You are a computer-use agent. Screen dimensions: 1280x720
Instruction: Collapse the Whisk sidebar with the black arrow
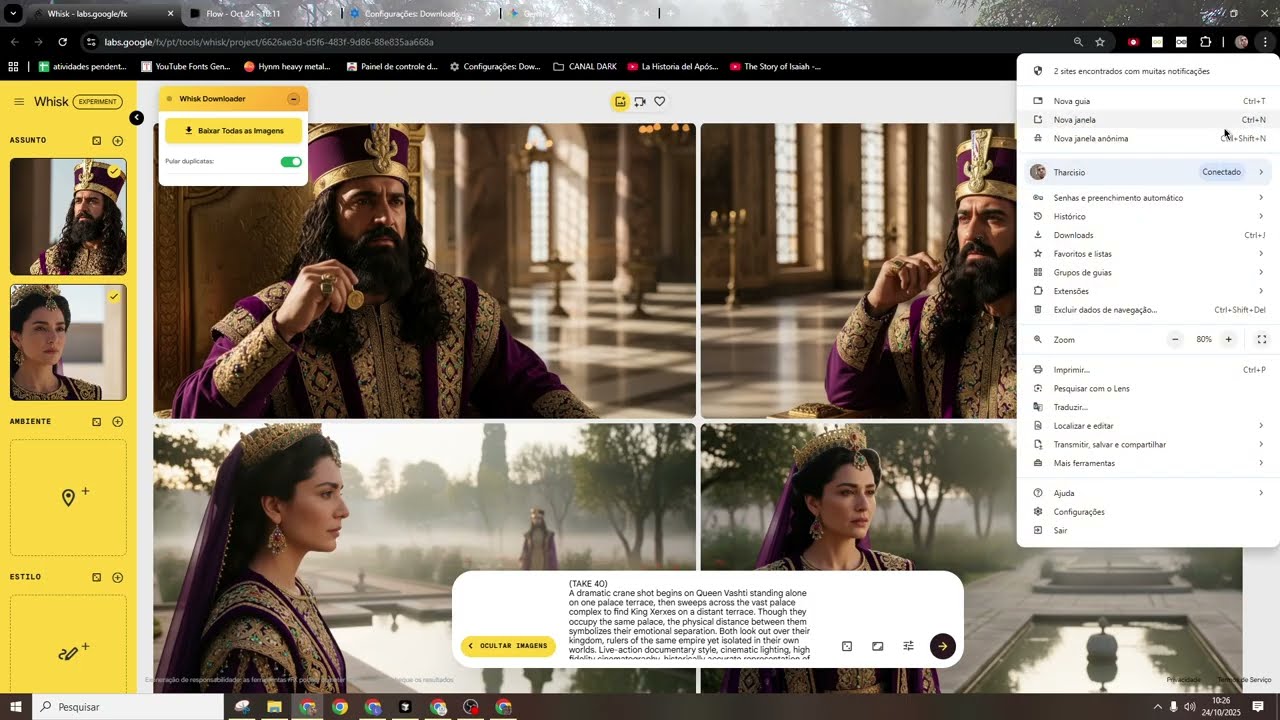[137, 118]
